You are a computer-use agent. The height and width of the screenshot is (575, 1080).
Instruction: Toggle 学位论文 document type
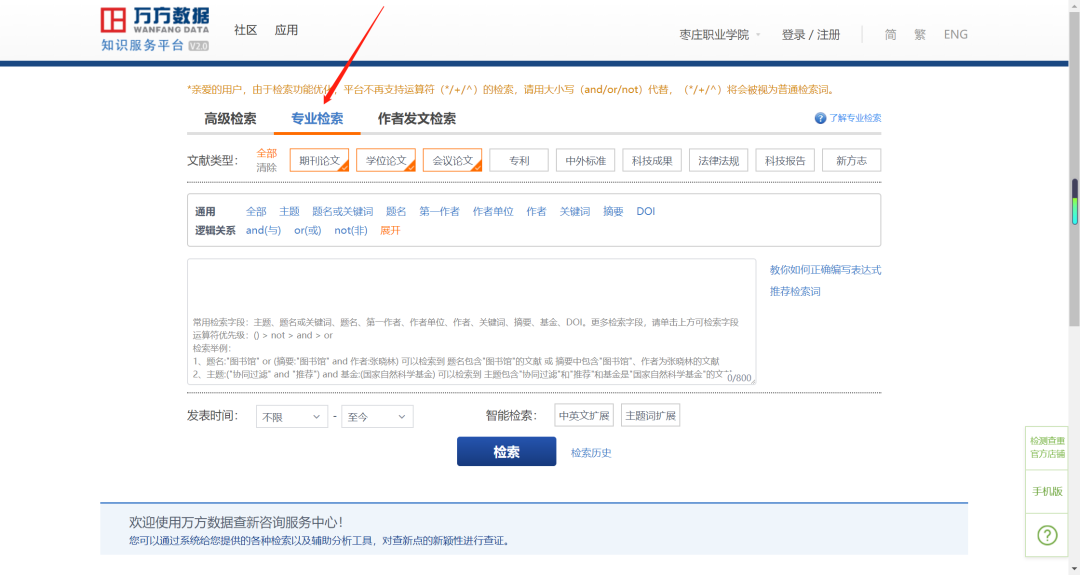tap(386, 160)
